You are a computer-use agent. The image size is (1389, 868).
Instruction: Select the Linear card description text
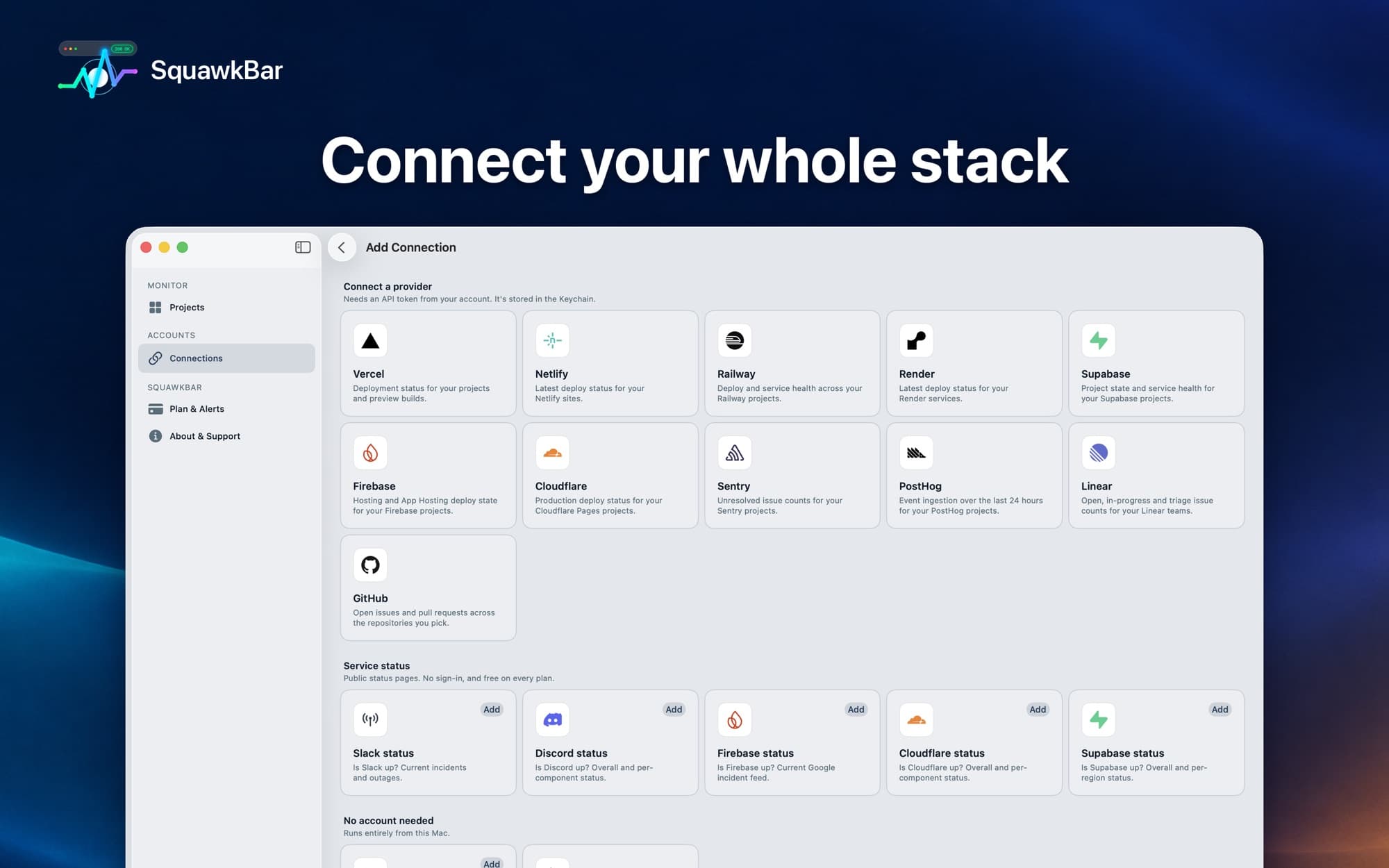coord(1147,506)
